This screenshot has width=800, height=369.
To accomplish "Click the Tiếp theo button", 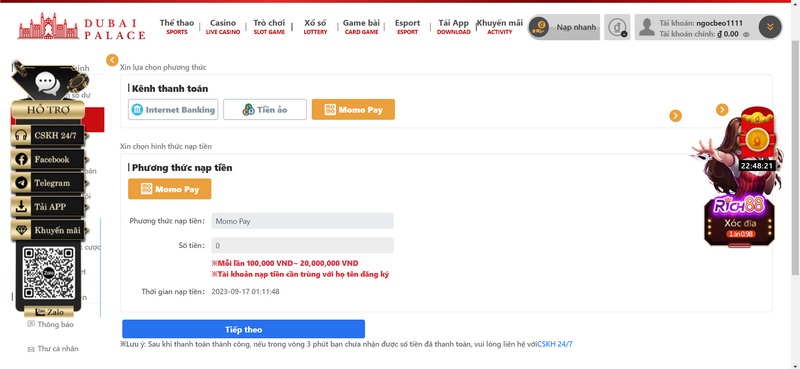I will [243, 329].
